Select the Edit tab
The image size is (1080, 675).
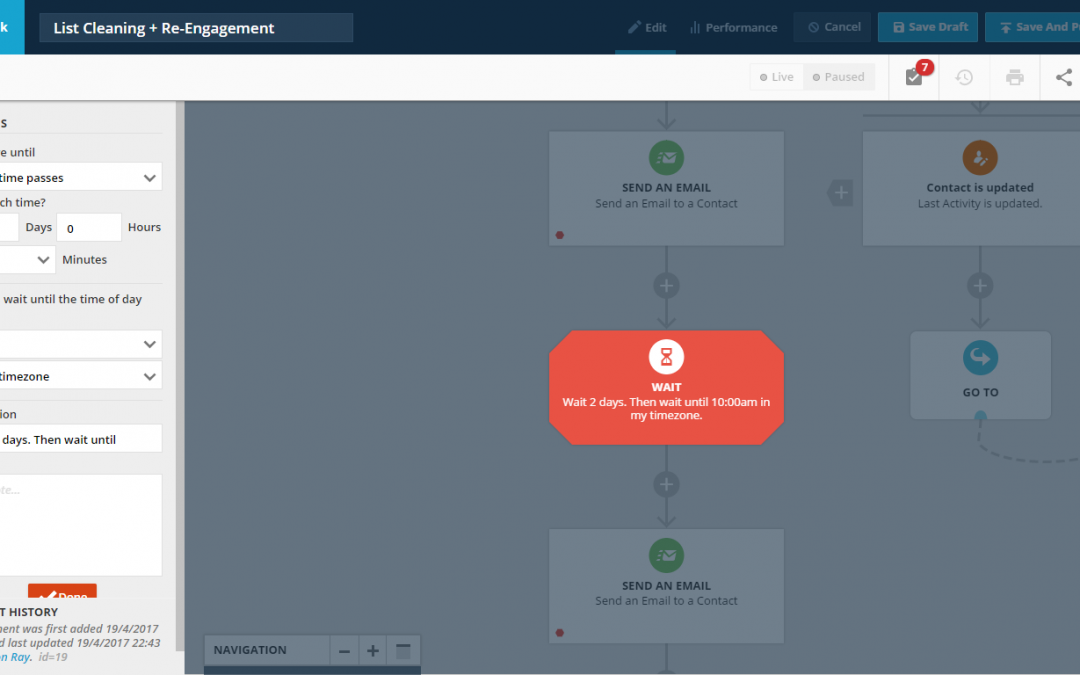(x=647, y=27)
